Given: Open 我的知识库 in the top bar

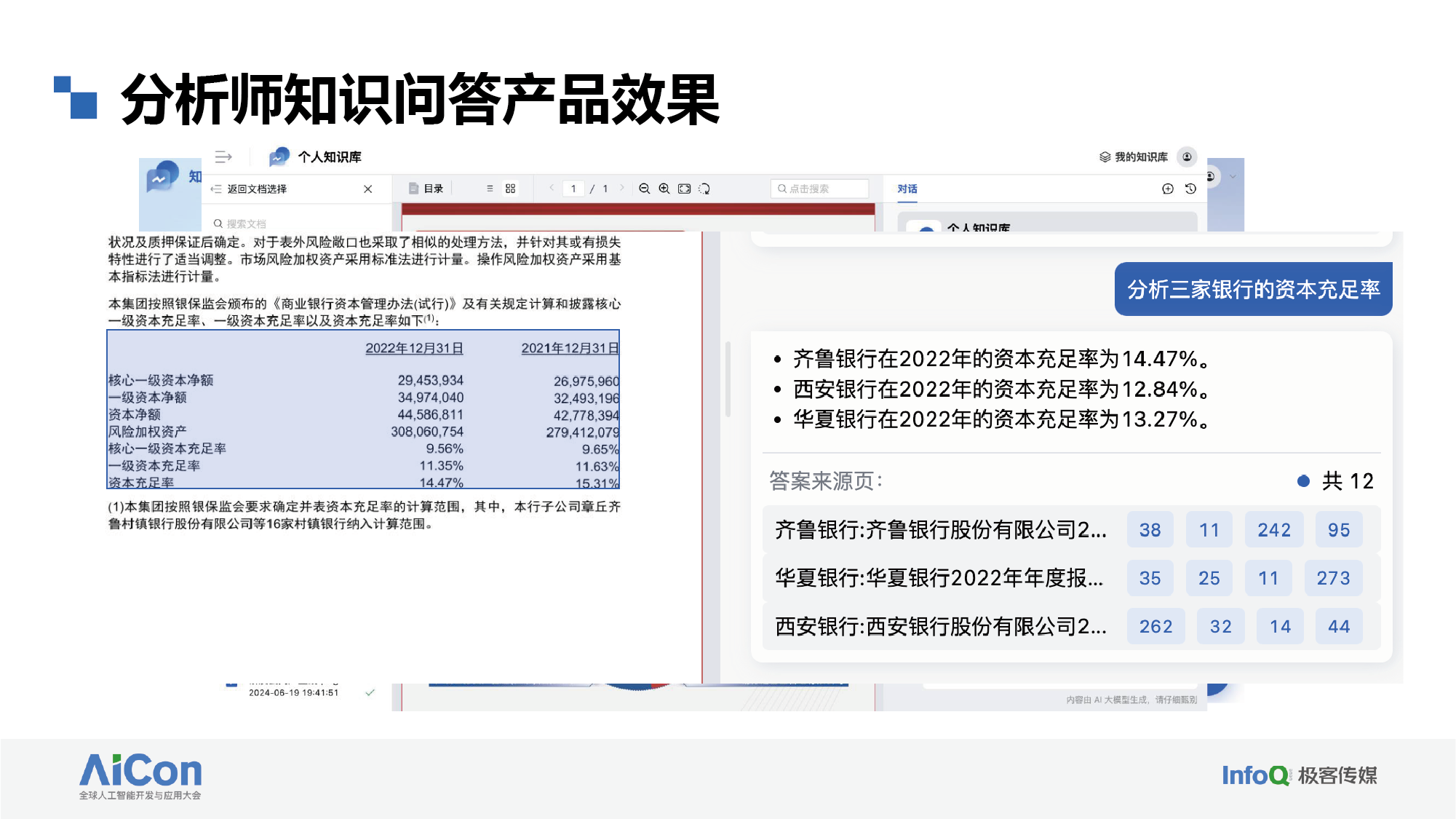Looking at the screenshot, I should 1134,157.
